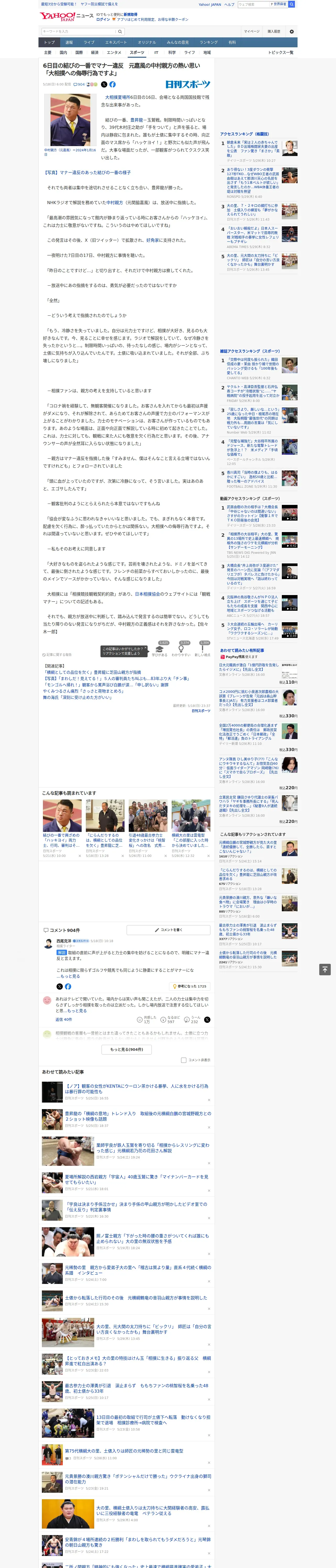Image resolution: width=336 pixels, height=1568 pixels.
Task: Open the 中村親方 article photo
Action: [70, 120]
